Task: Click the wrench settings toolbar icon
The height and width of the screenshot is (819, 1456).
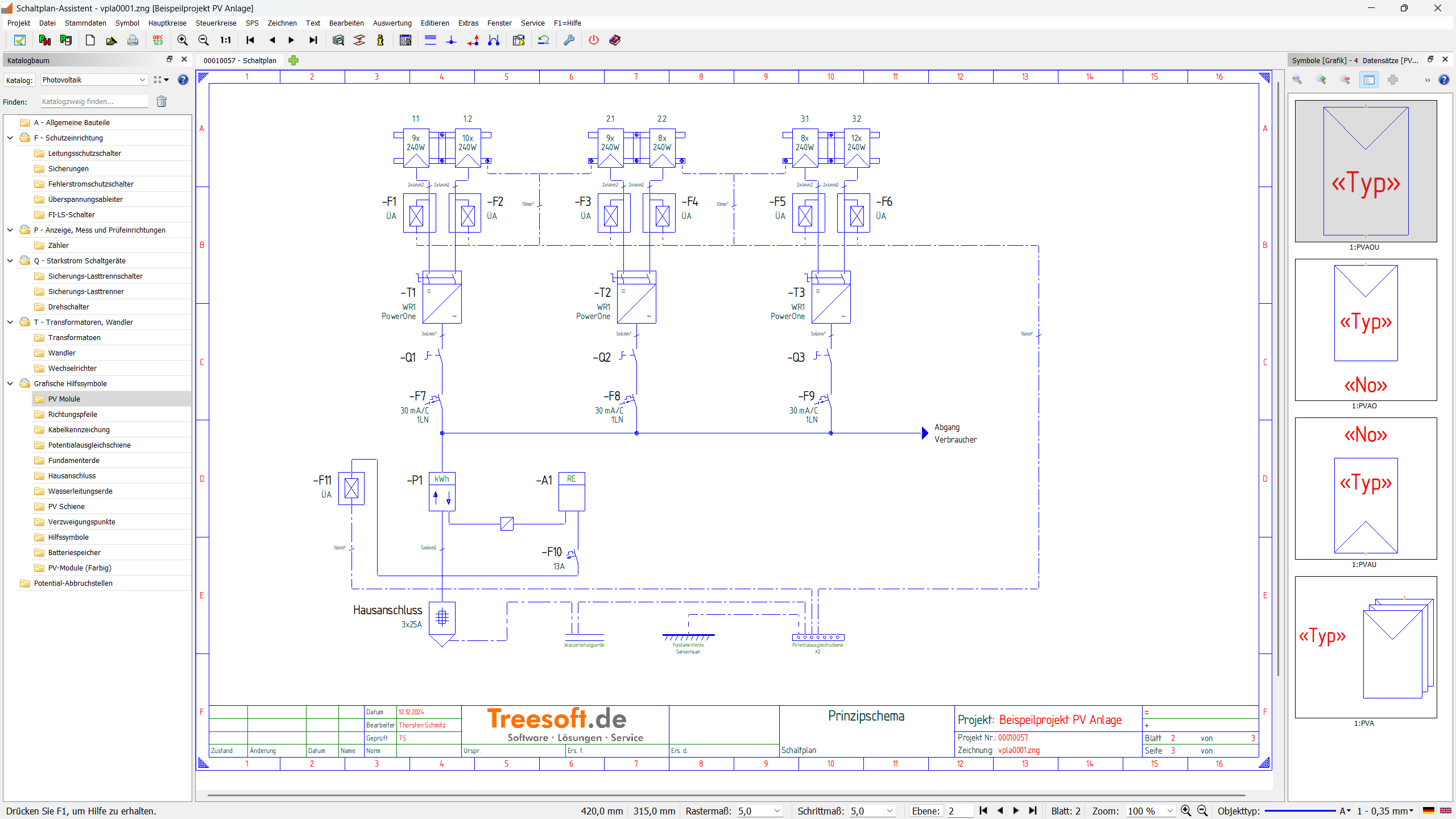Action: [569, 40]
